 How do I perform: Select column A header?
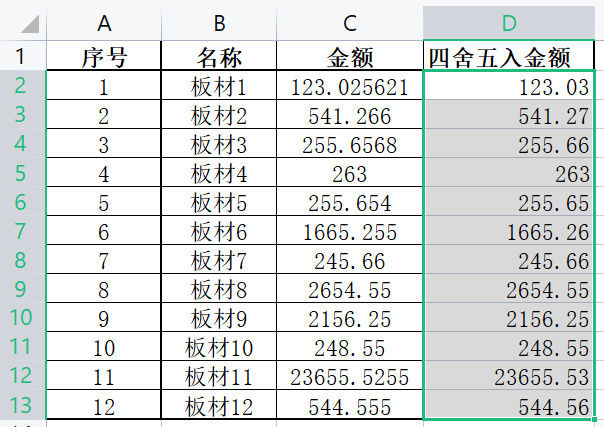coord(104,23)
